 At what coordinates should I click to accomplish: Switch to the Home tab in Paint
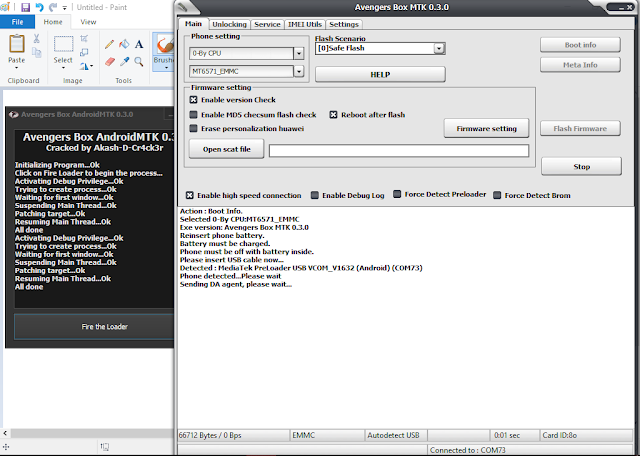53,22
